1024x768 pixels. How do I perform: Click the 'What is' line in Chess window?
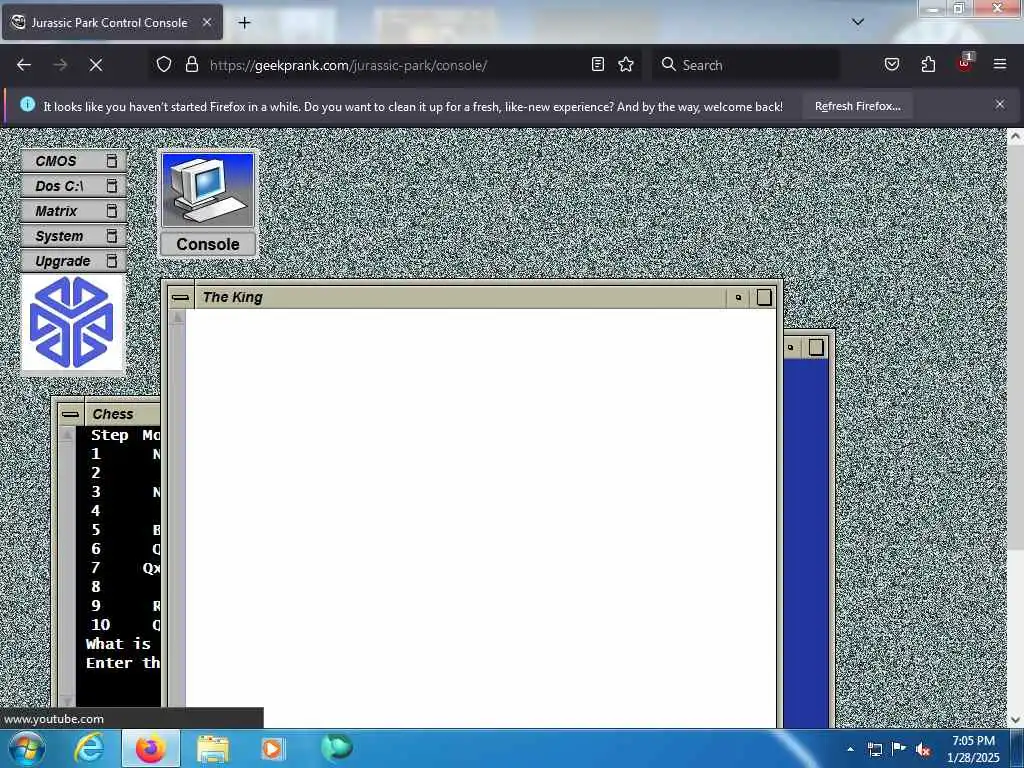pyautogui.click(x=118, y=644)
